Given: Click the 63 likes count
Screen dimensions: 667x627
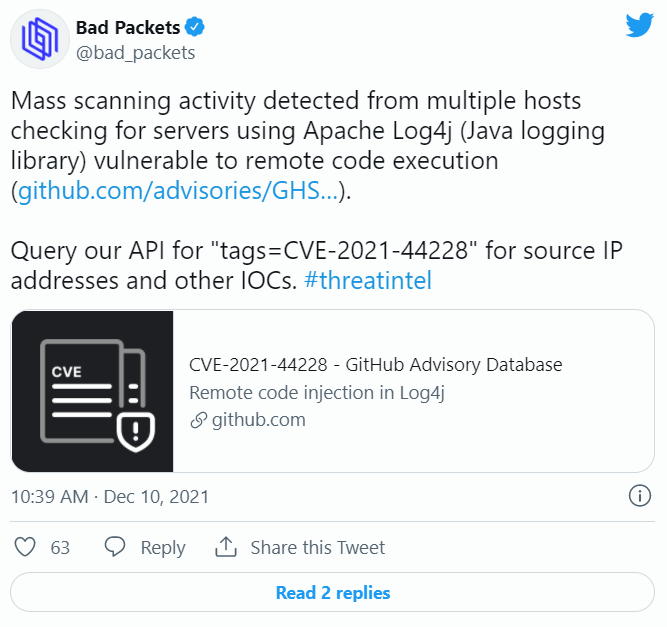Looking at the screenshot, I should (60, 548).
